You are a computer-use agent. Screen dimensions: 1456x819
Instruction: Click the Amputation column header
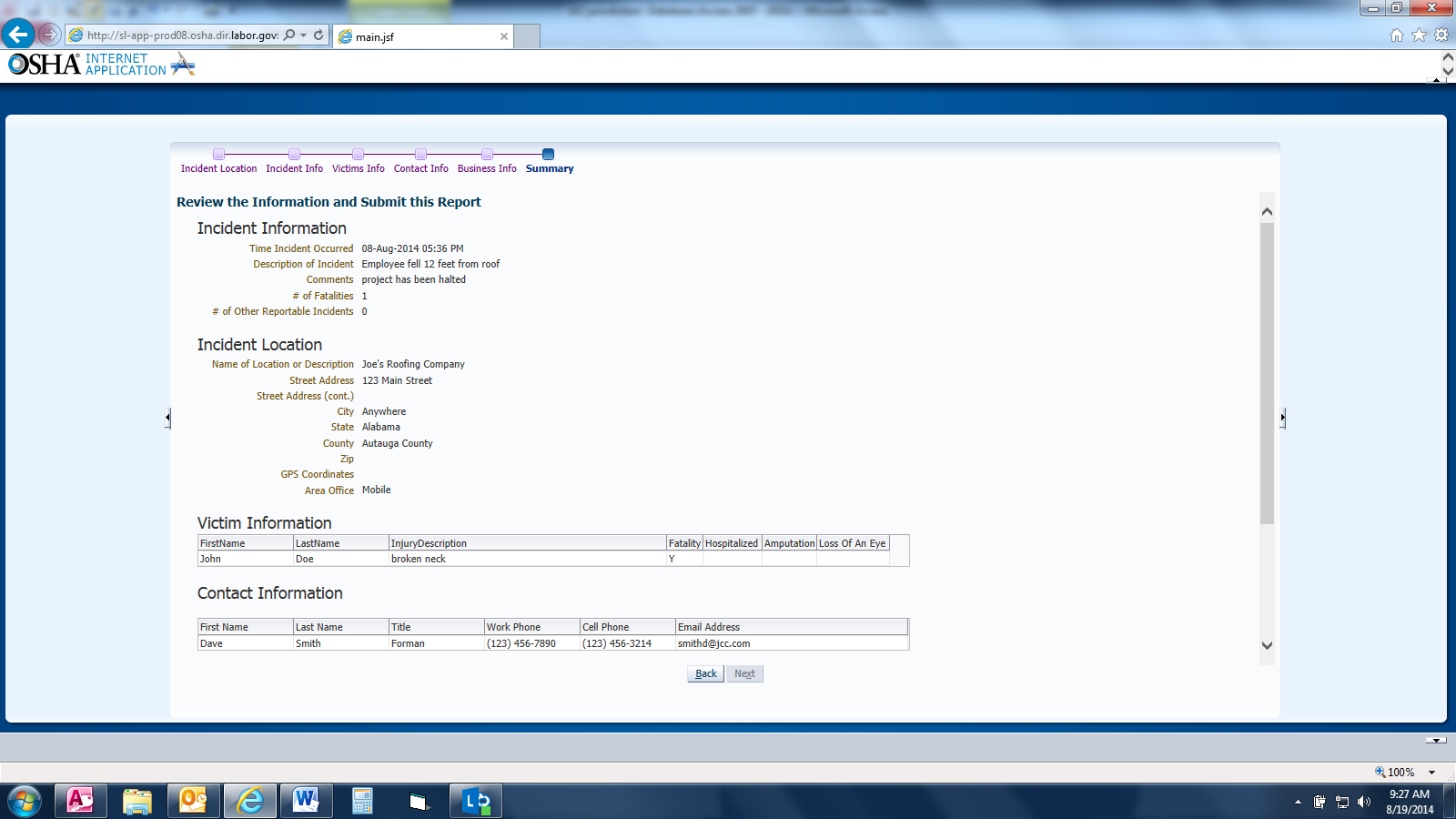click(789, 543)
